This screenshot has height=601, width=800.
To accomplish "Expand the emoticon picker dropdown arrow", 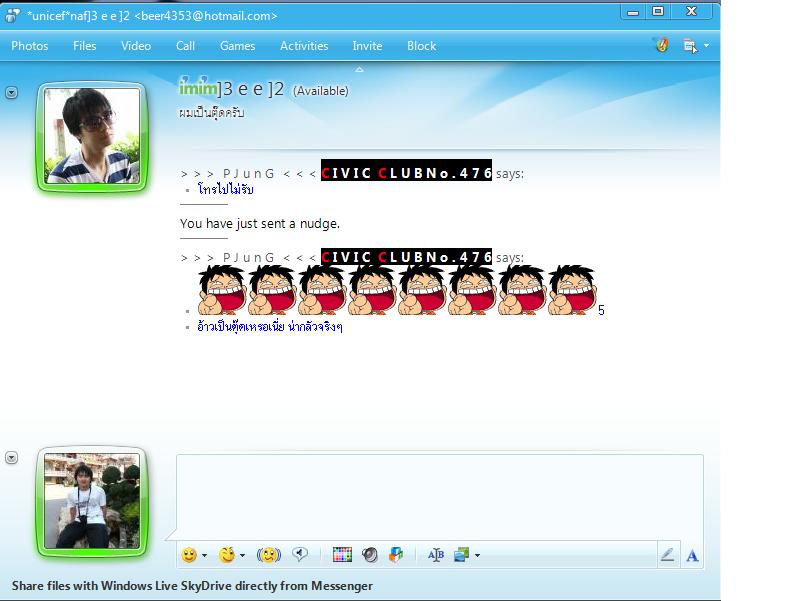I will (205, 556).
